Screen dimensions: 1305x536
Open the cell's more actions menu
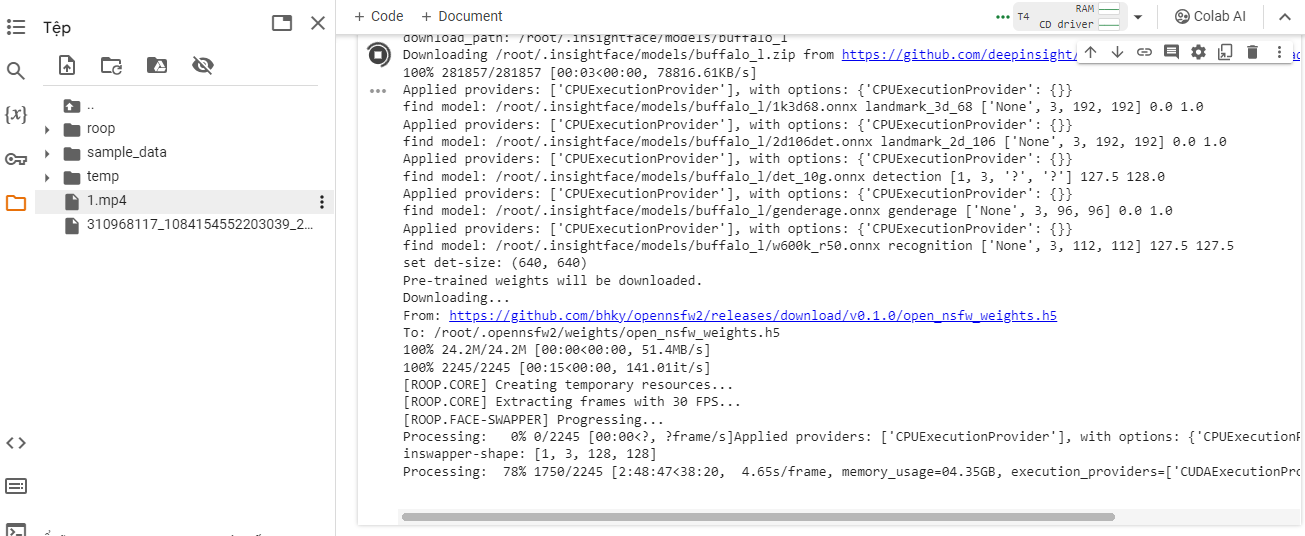(1279, 52)
